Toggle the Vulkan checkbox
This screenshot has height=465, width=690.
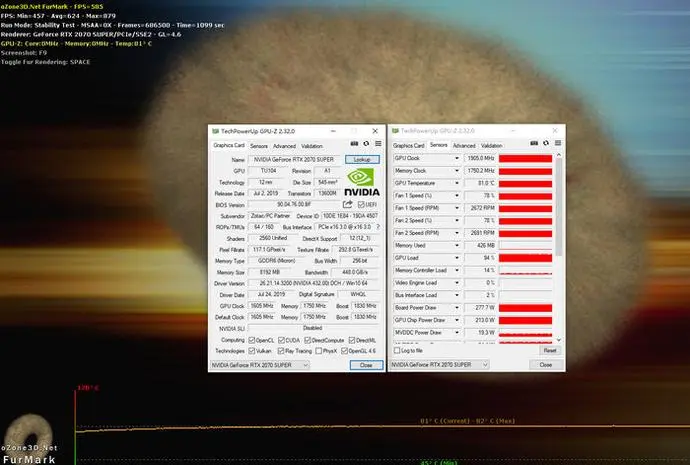click(252, 351)
